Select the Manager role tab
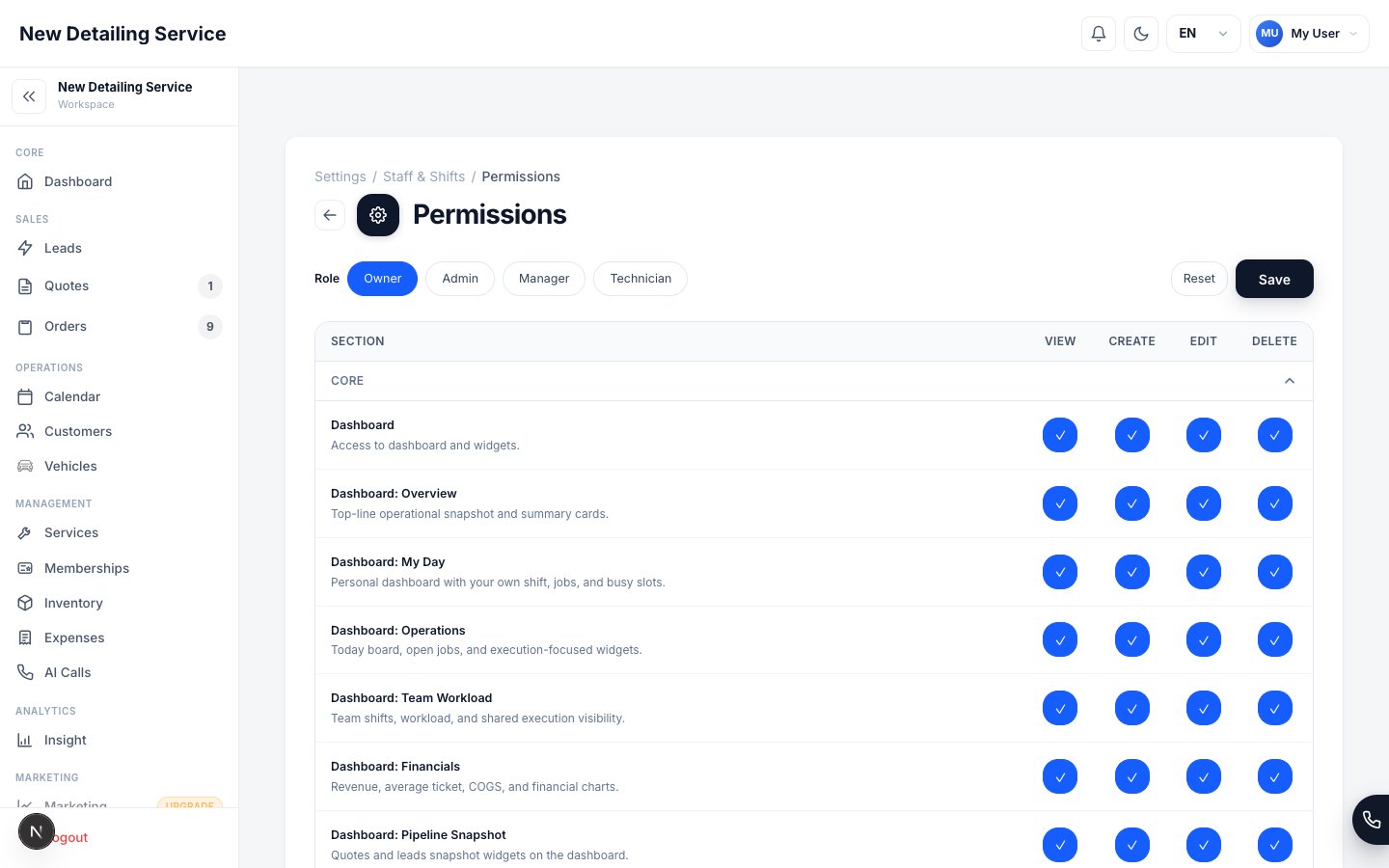The width and height of the screenshot is (1389, 868). (x=544, y=279)
